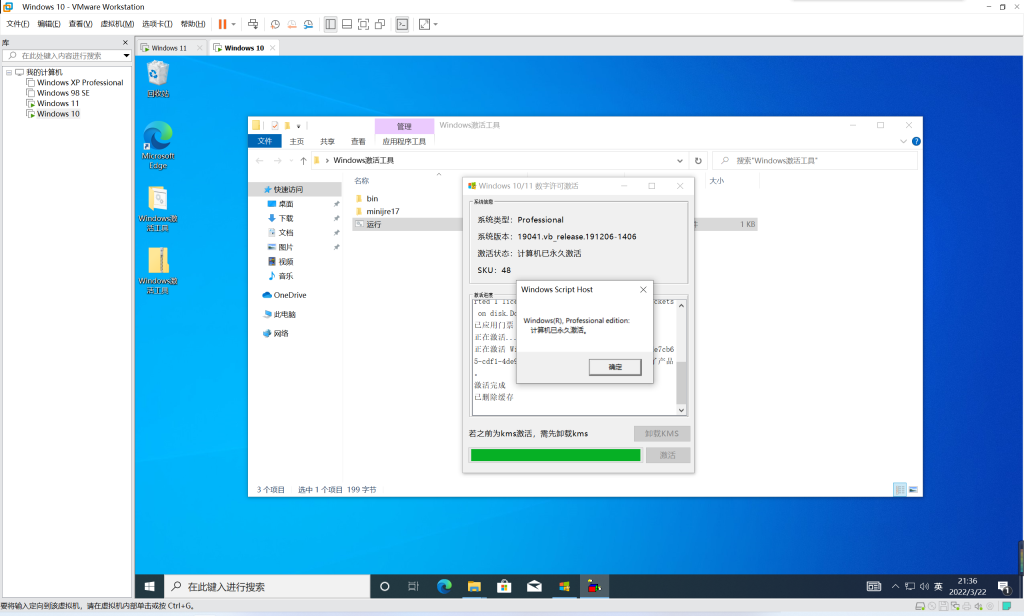
Task: Revert the virtual machine to its snapshot
Action: pos(292,24)
